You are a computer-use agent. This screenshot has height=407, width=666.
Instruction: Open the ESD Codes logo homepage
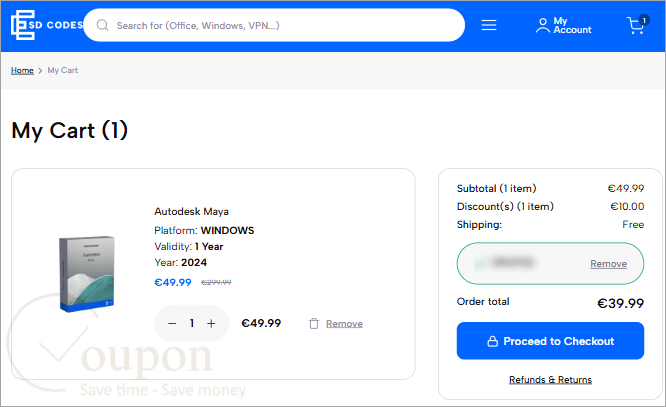46,25
